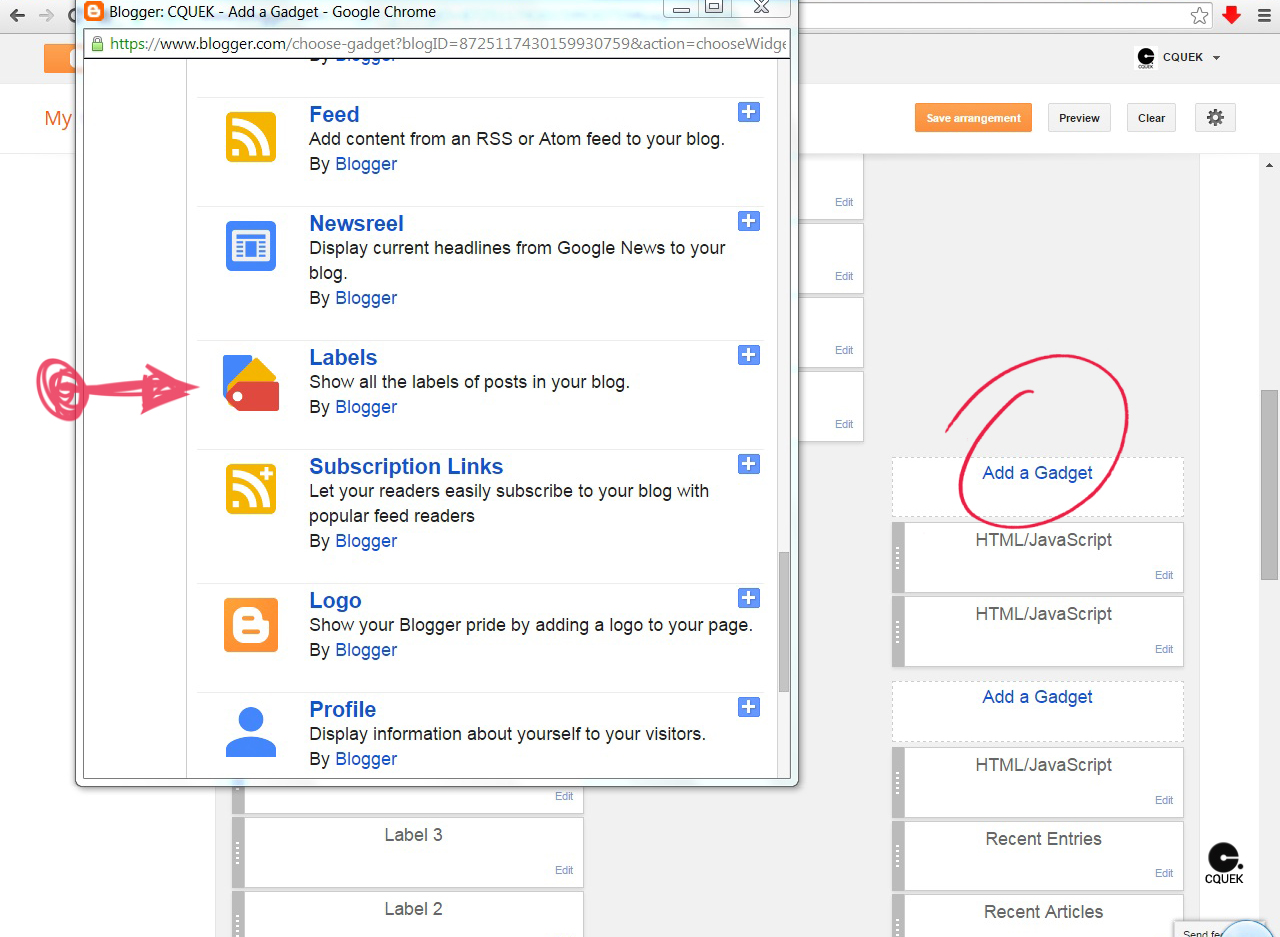This screenshot has width=1280, height=937.
Task: Click the CQUEK avatar in the header
Action: point(1146,58)
